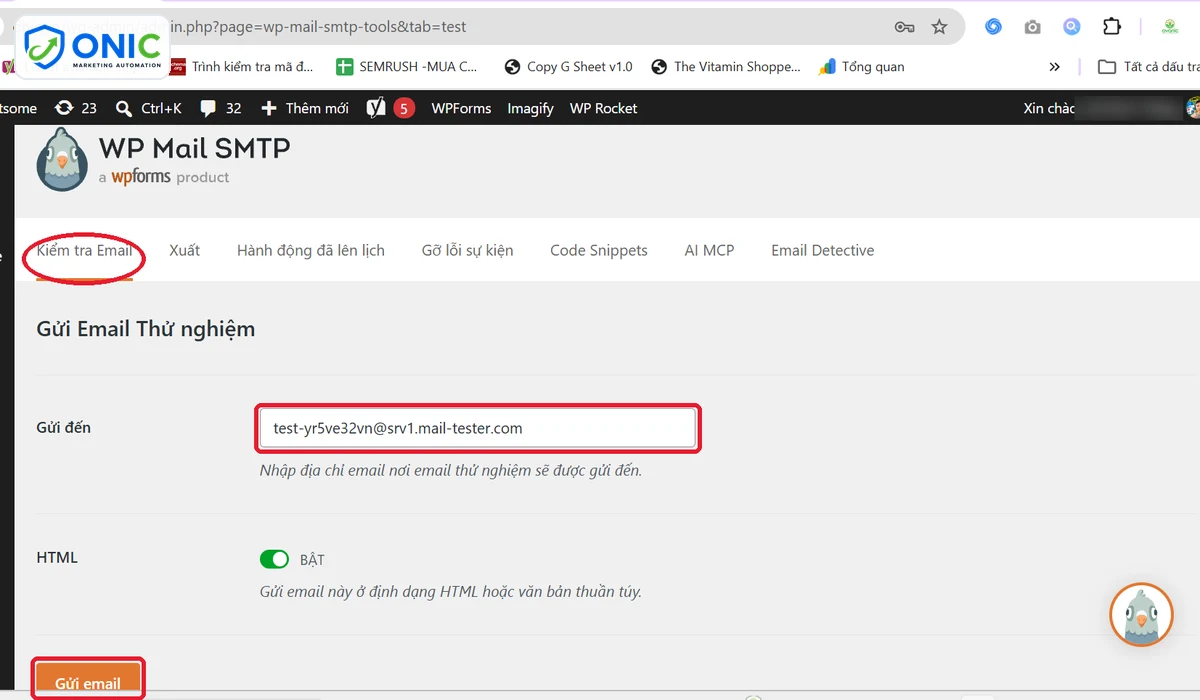This screenshot has width=1200, height=700.
Task: Open the camera screenshot extension
Action: pyautogui.click(x=1032, y=27)
